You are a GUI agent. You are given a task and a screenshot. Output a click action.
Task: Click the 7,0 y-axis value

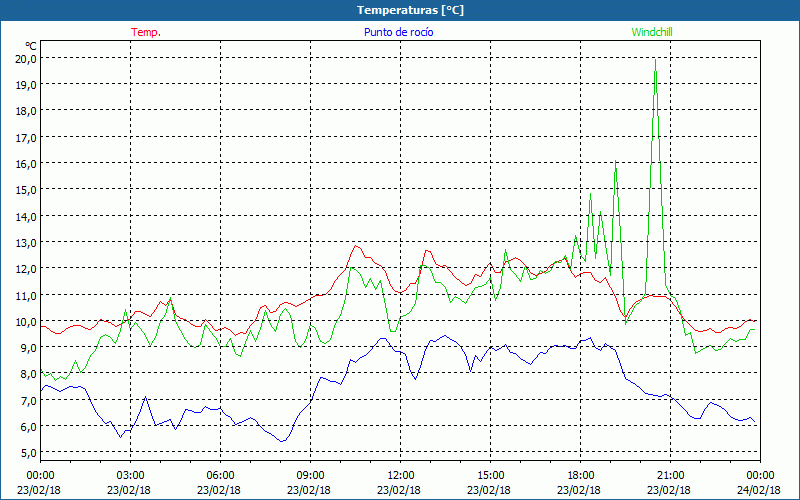tap(29, 401)
